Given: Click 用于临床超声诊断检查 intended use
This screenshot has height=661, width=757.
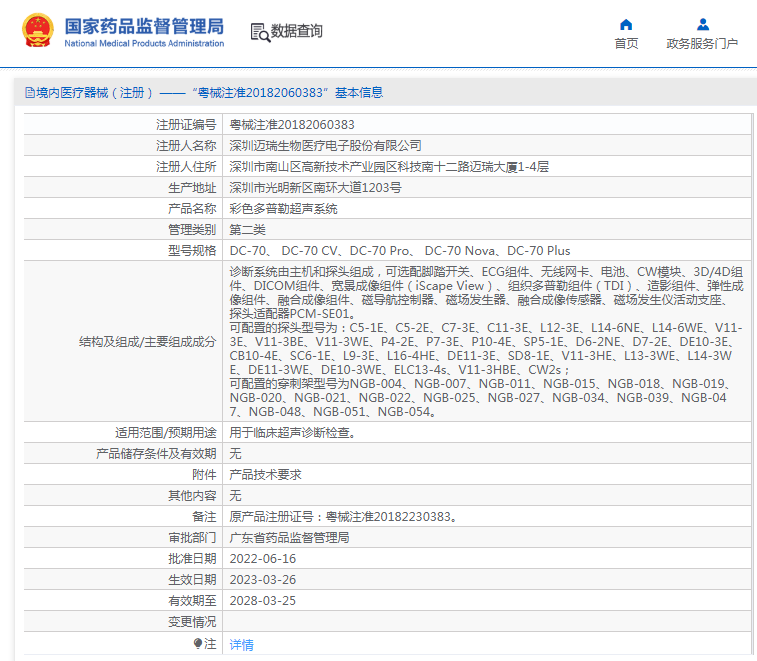Looking at the screenshot, I should pyautogui.click(x=293, y=433).
